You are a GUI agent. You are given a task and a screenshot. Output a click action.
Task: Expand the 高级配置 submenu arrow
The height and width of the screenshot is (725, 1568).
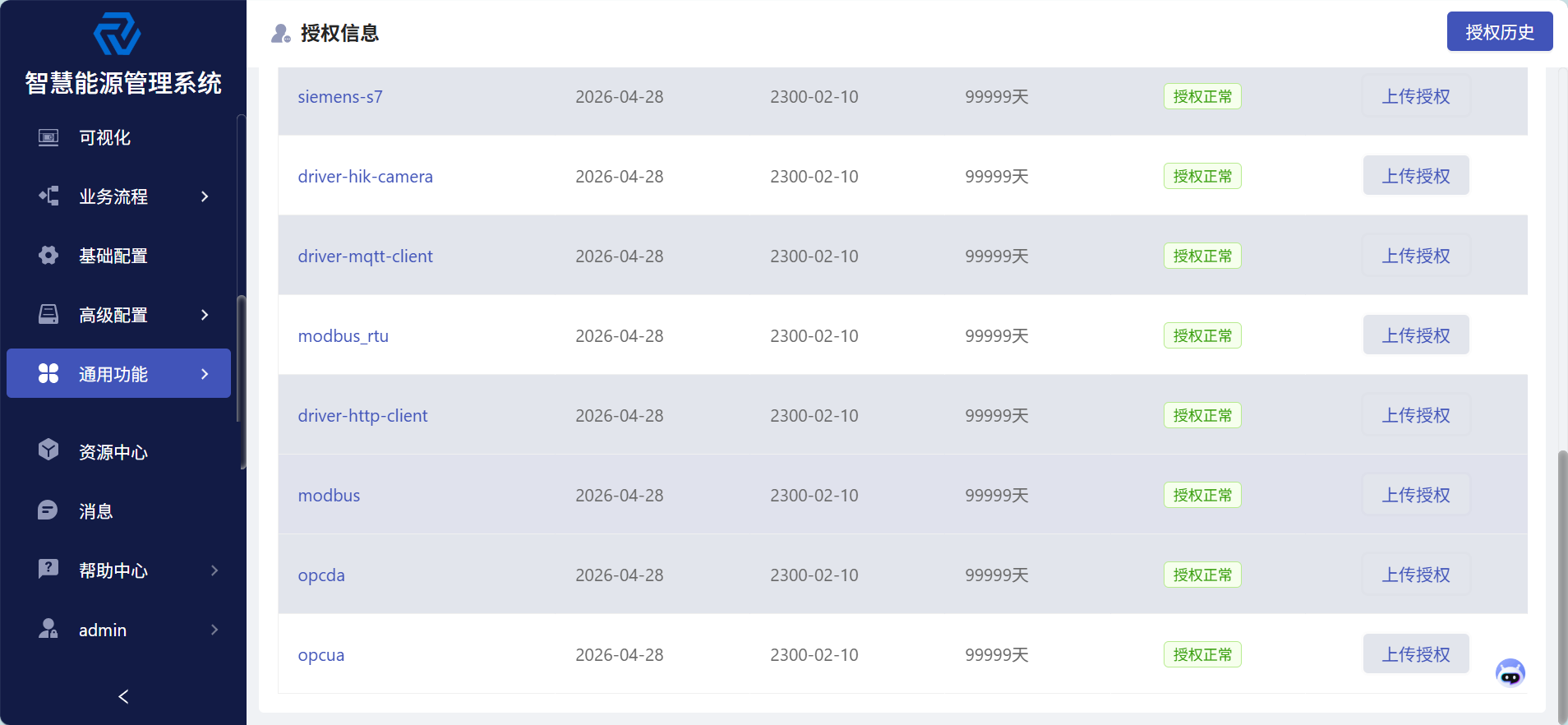pos(205,315)
